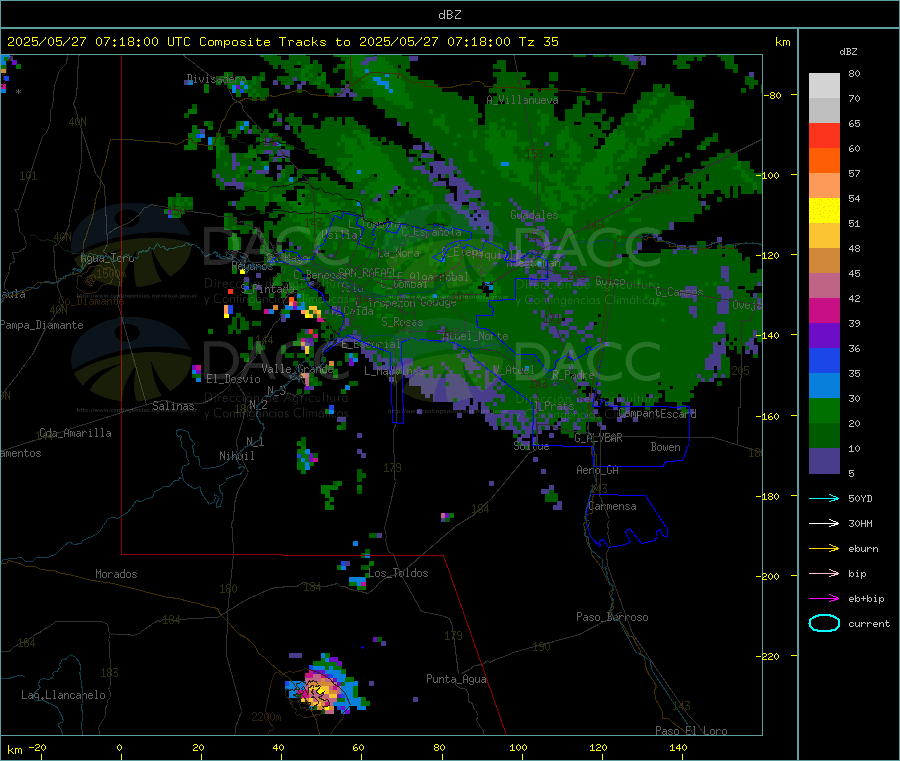Screen dimensions: 900x761
Task: Click the 'Morados' place label
Action: coord(116,574)
